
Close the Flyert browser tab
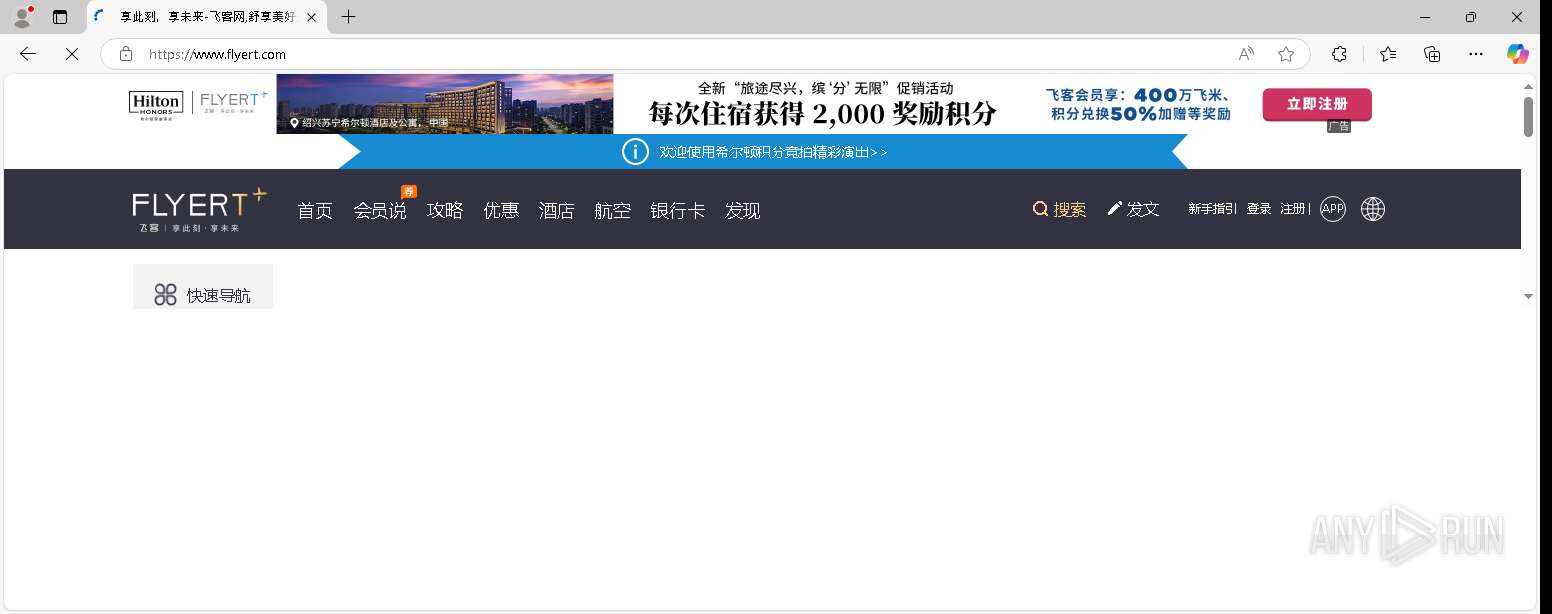point(311,17)
